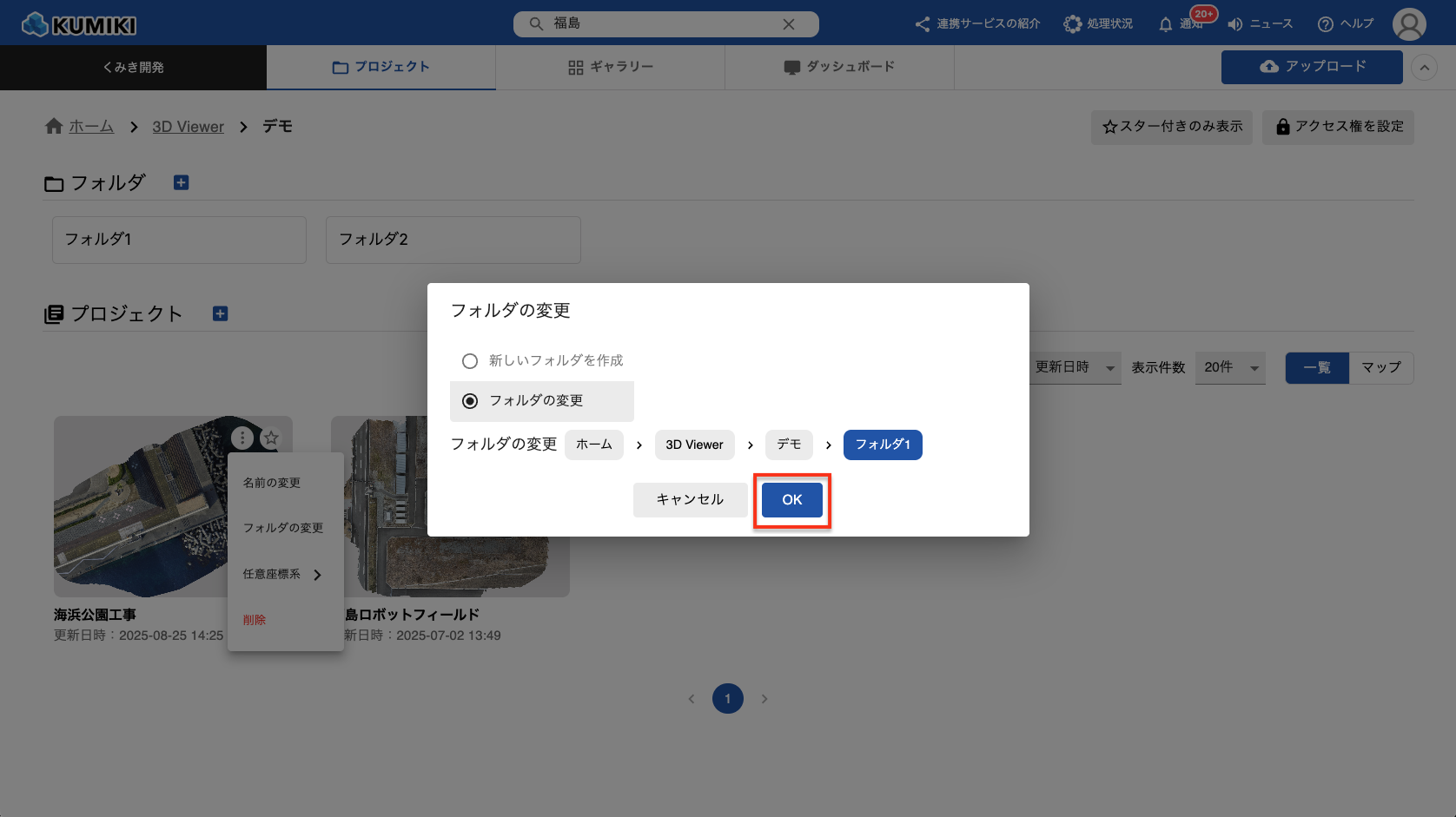Click the user profile avatar icon
Viewport: 1456px width, 817px height.
(1408, 24)
